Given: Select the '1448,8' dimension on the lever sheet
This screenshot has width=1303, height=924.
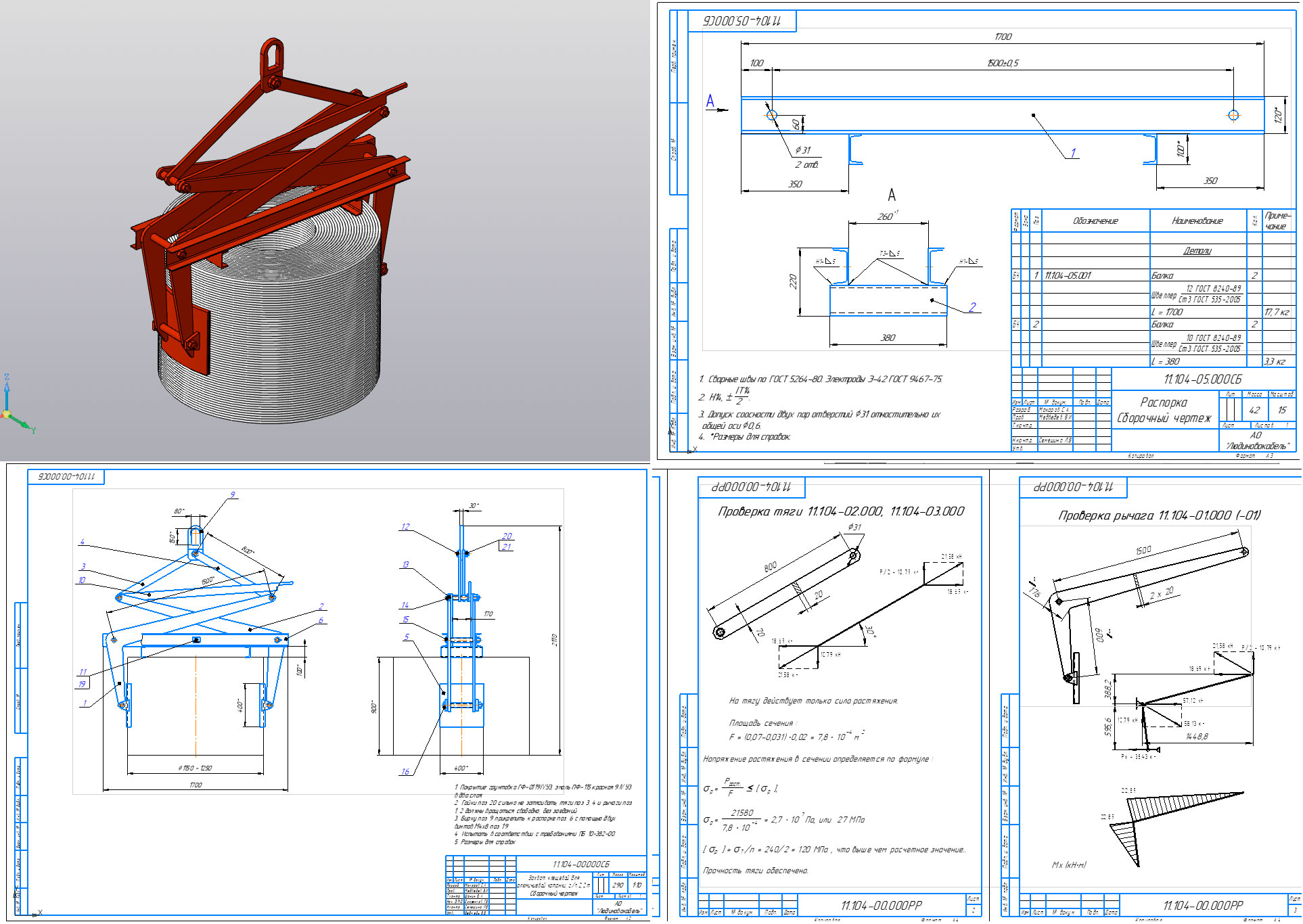Looking at the screenshot, I should tap(1197, 736).
